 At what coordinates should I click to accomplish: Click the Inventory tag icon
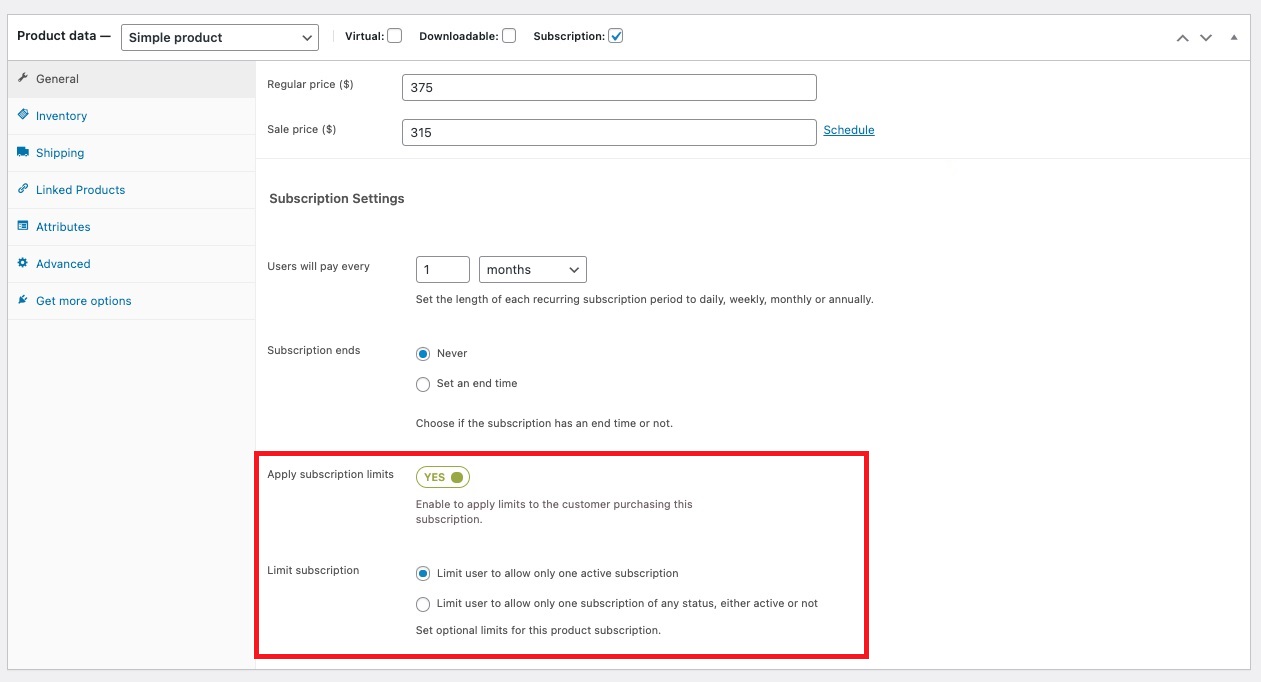pyautogui.click(x=23, y=115)
